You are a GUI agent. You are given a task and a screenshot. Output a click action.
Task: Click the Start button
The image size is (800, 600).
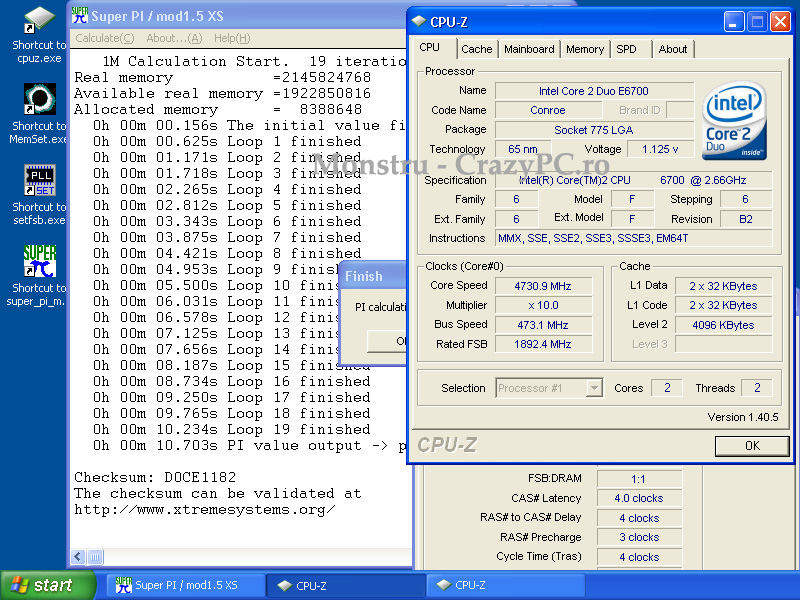[x=48, y=585]
